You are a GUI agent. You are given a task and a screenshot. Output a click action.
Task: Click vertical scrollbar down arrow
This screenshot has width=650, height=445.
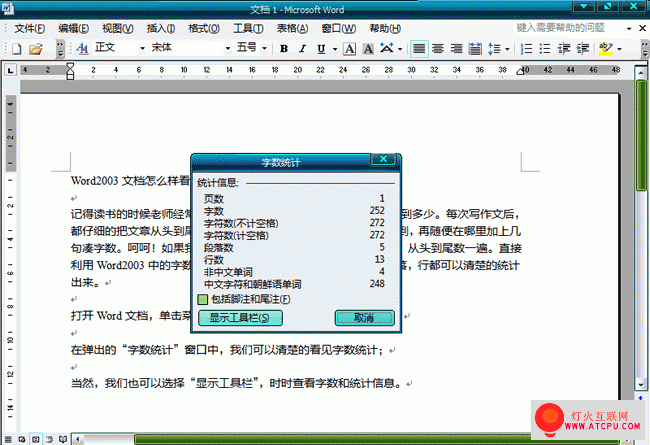[641, 384]
